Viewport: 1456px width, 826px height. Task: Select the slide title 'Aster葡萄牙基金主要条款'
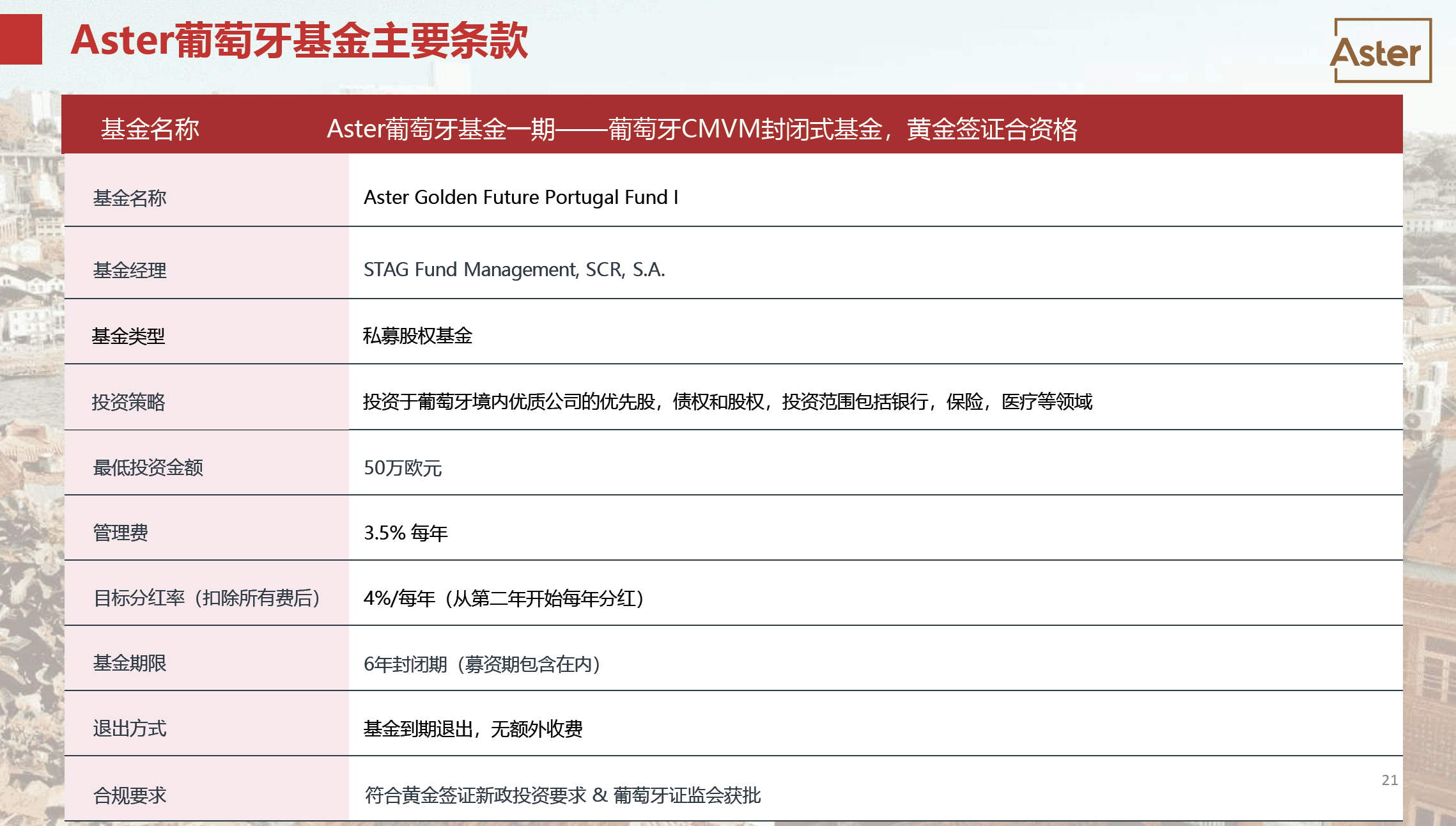point(299,40)
